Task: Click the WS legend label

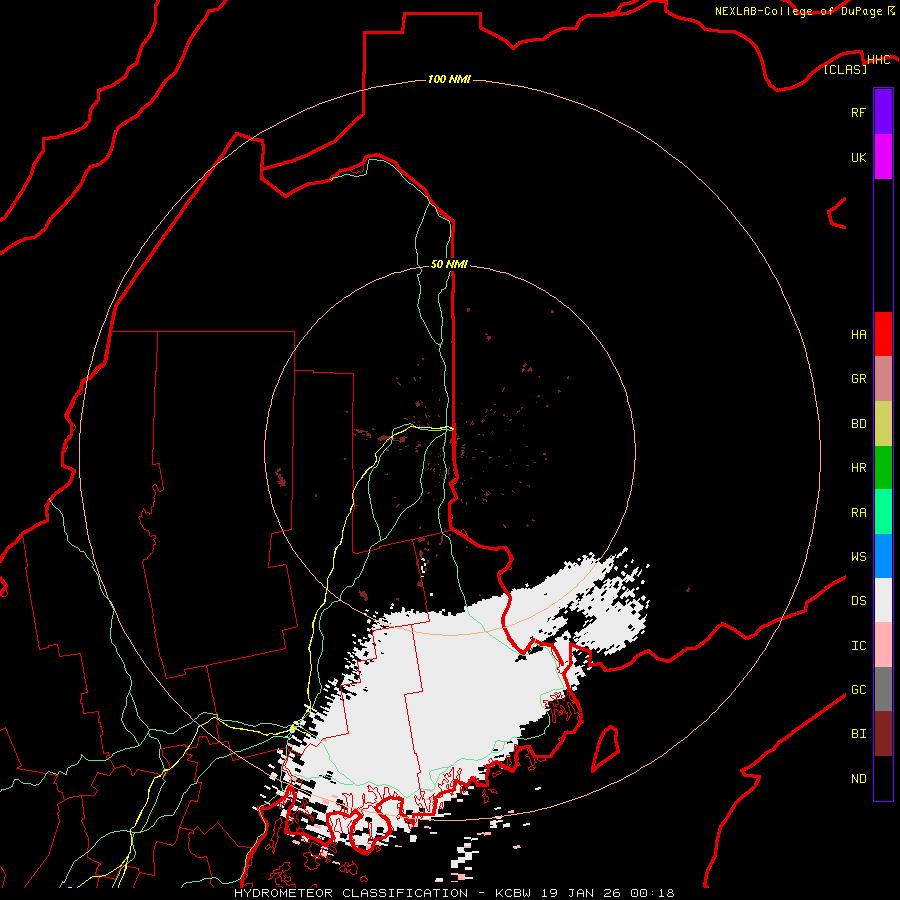Action: click(x=858, y=557)
